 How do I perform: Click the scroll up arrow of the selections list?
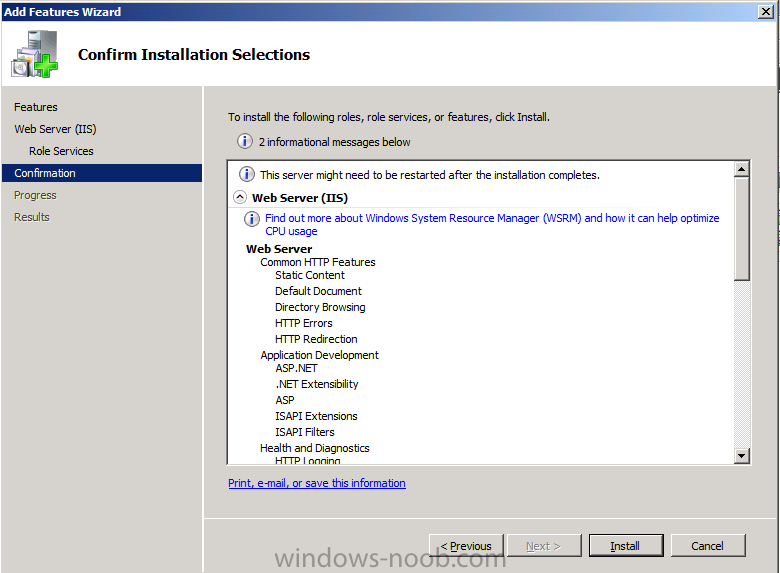[742, 169]
